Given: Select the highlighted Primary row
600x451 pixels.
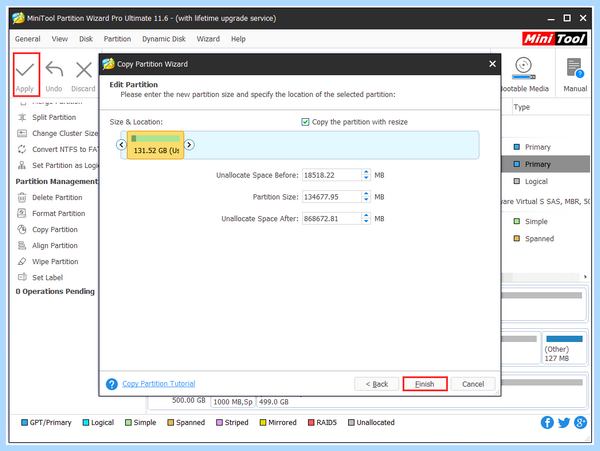Looking at the screenshot, I should pyautogui.click(x=545, y=164).
